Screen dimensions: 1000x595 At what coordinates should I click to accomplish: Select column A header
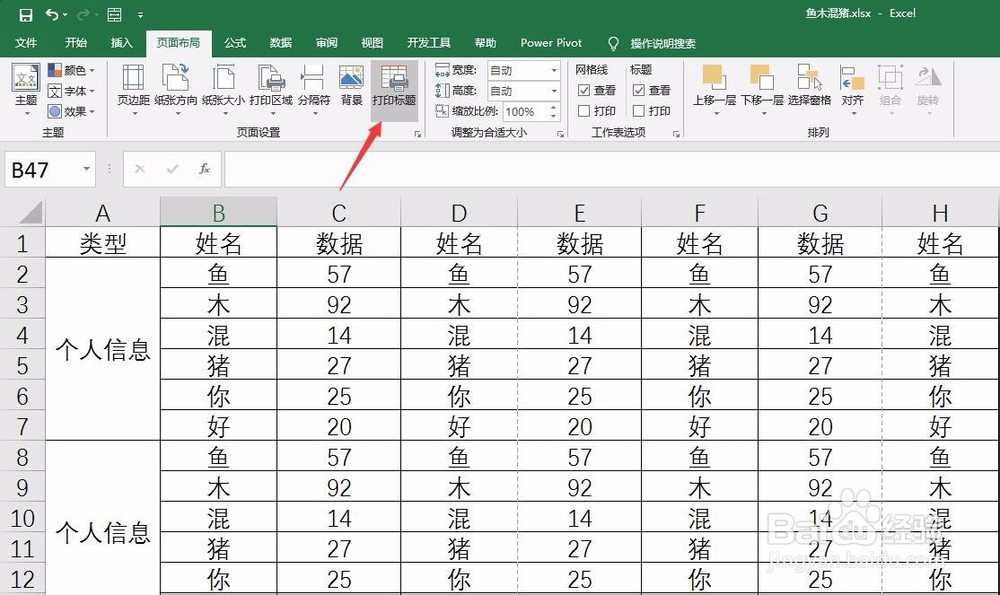pos(103,212)
